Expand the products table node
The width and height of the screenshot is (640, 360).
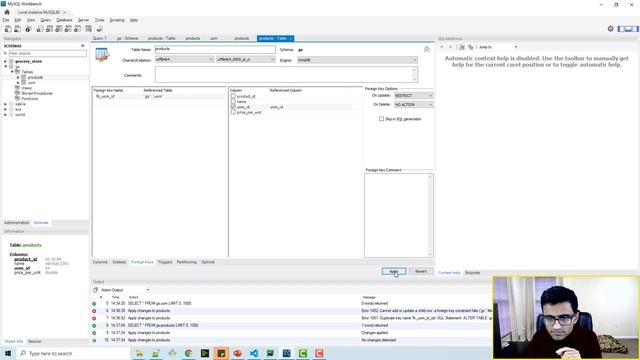(18, 77)
